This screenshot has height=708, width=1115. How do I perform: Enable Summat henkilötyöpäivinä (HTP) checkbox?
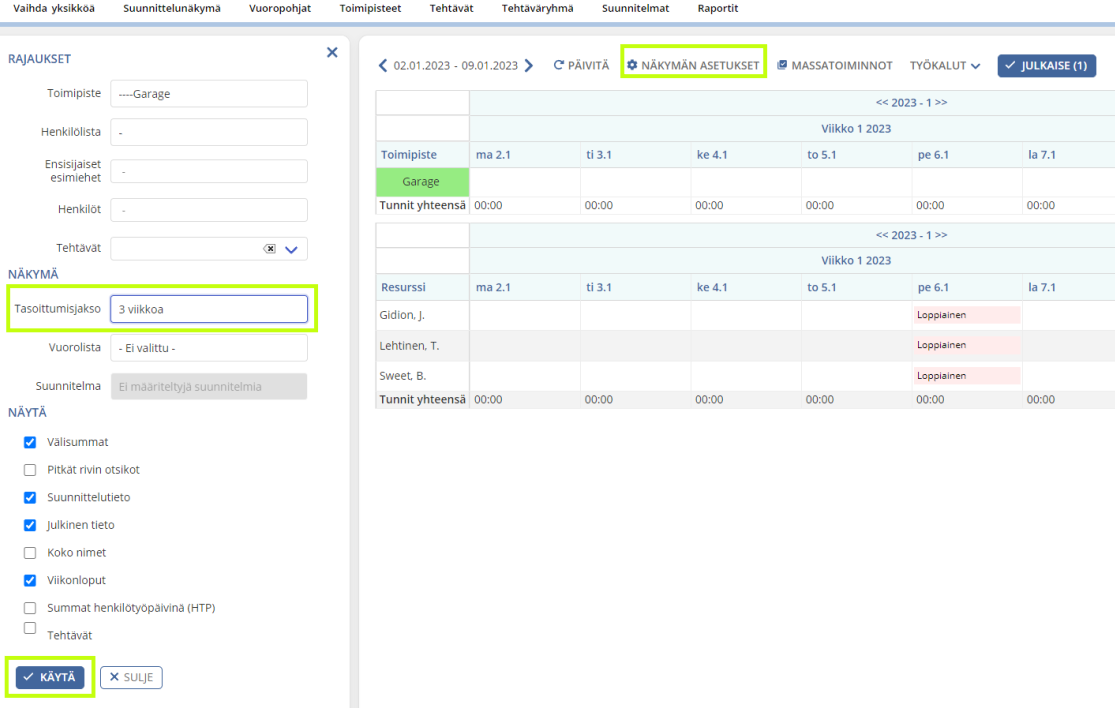pyautogui.click(x=30, y=608)
